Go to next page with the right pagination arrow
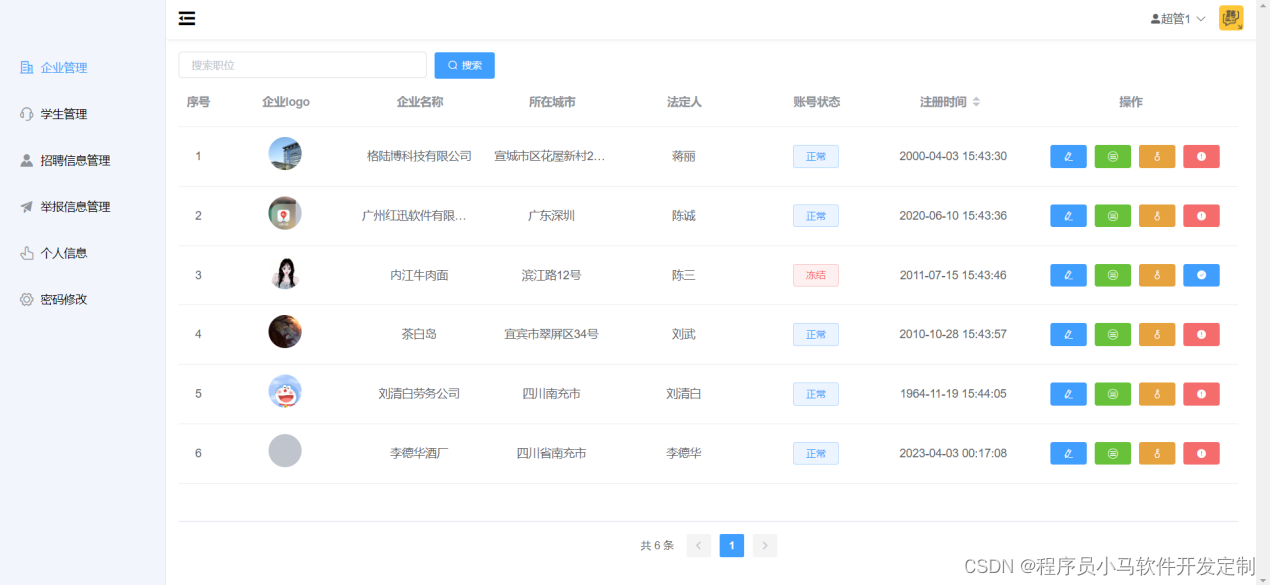Image resolution: width=1270 pixels, height=585 pixels. [x=764, y=545]
